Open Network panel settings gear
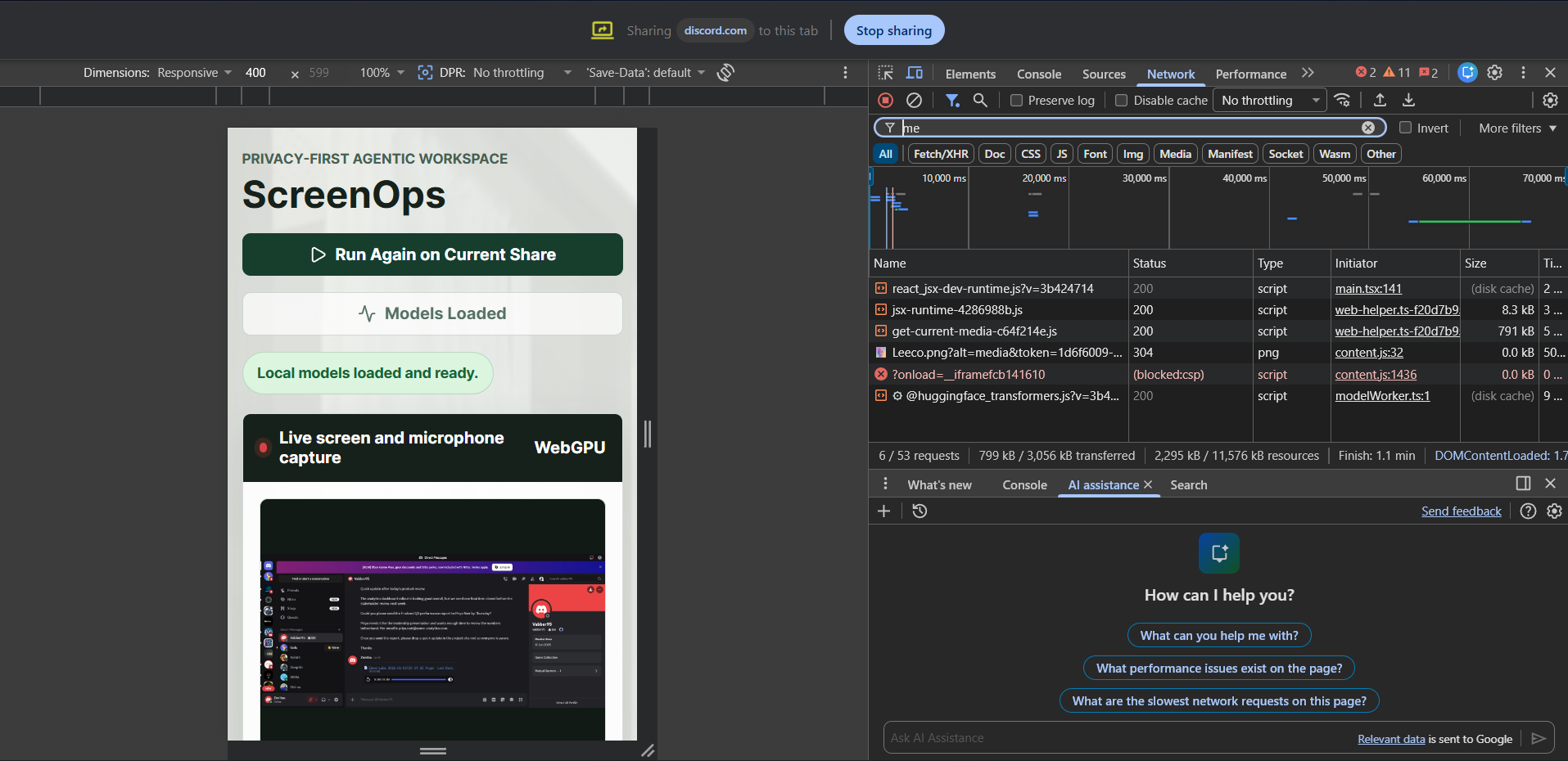 click(1550, 100)
